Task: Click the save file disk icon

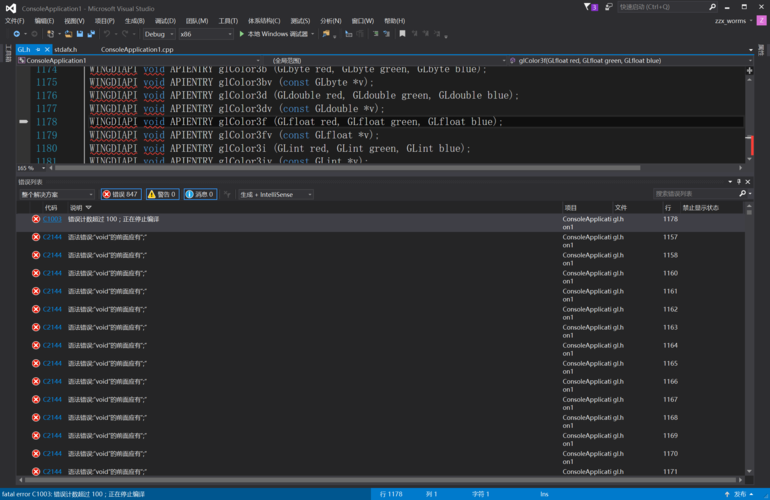Action: (x=80, y=34)
